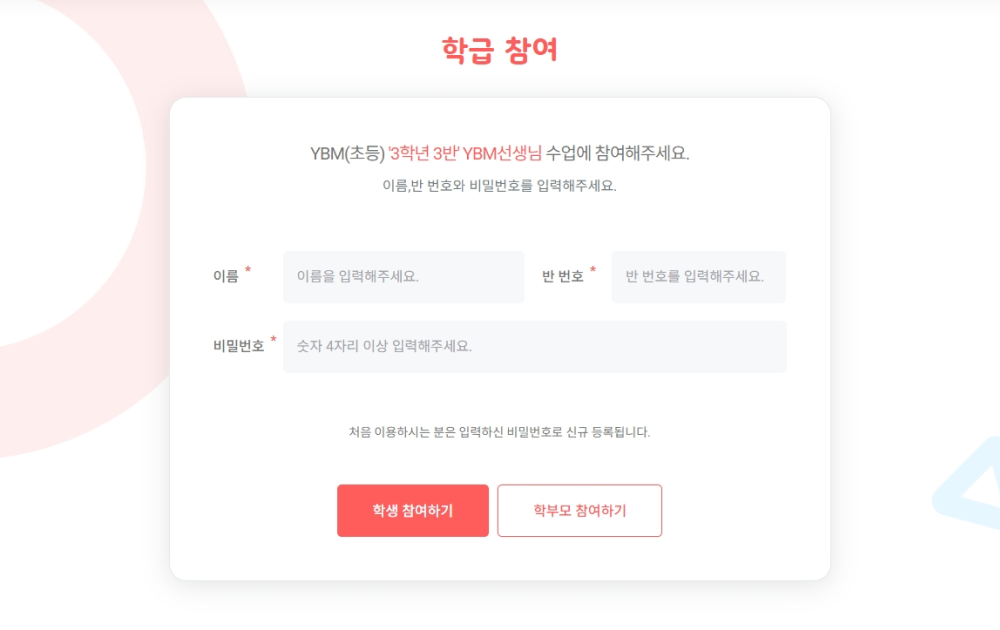This screenshot has height=630, width=1000.
Task: Click the required asterisk beside 이름
Action: pos(248,270)
